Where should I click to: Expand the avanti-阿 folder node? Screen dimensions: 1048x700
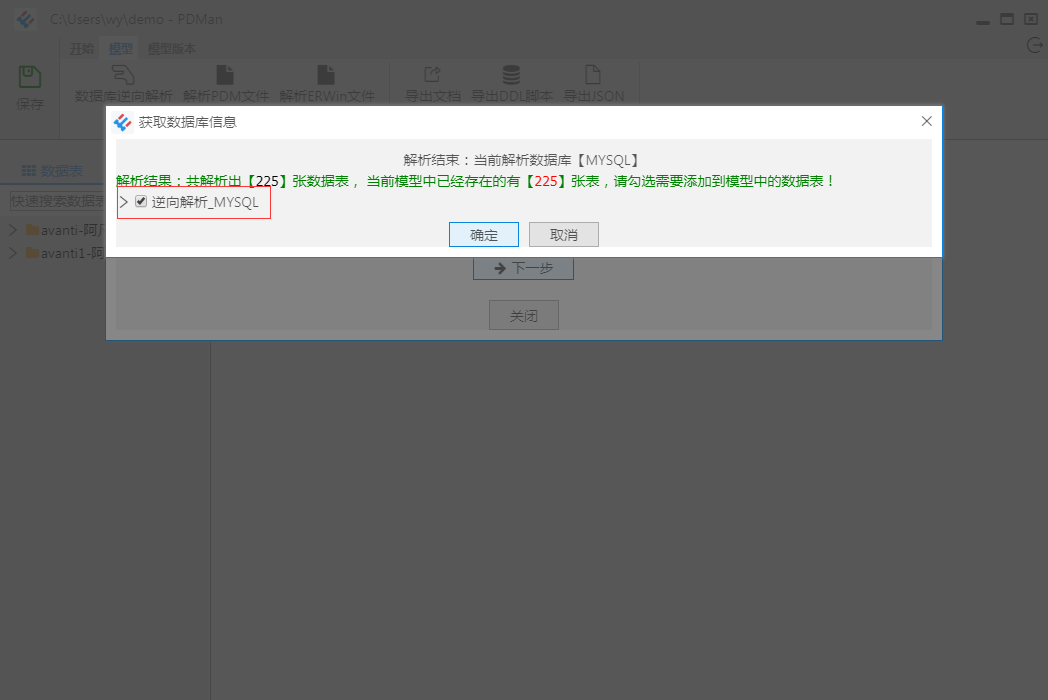(x=13, y=230)
